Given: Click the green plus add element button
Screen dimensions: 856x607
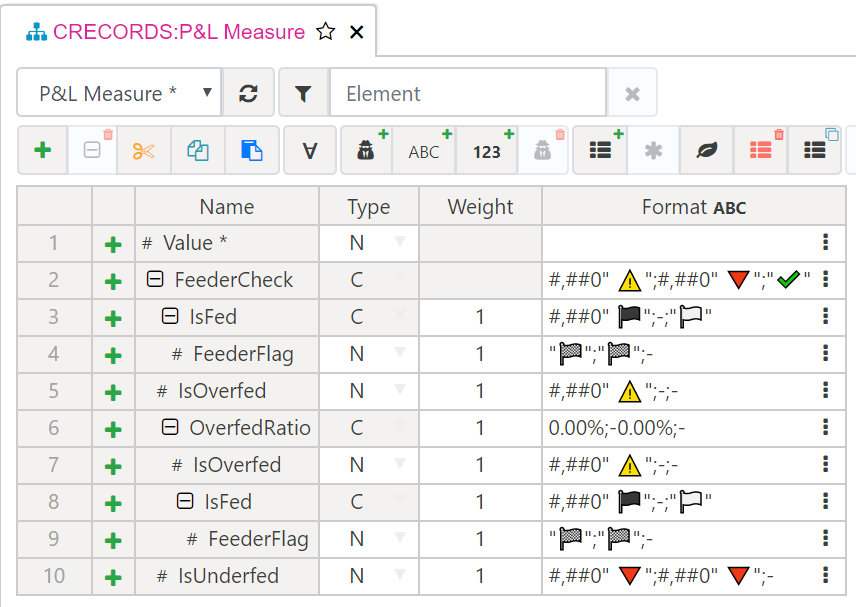Looking at the screenshot, I should click(x=42, y=151).
